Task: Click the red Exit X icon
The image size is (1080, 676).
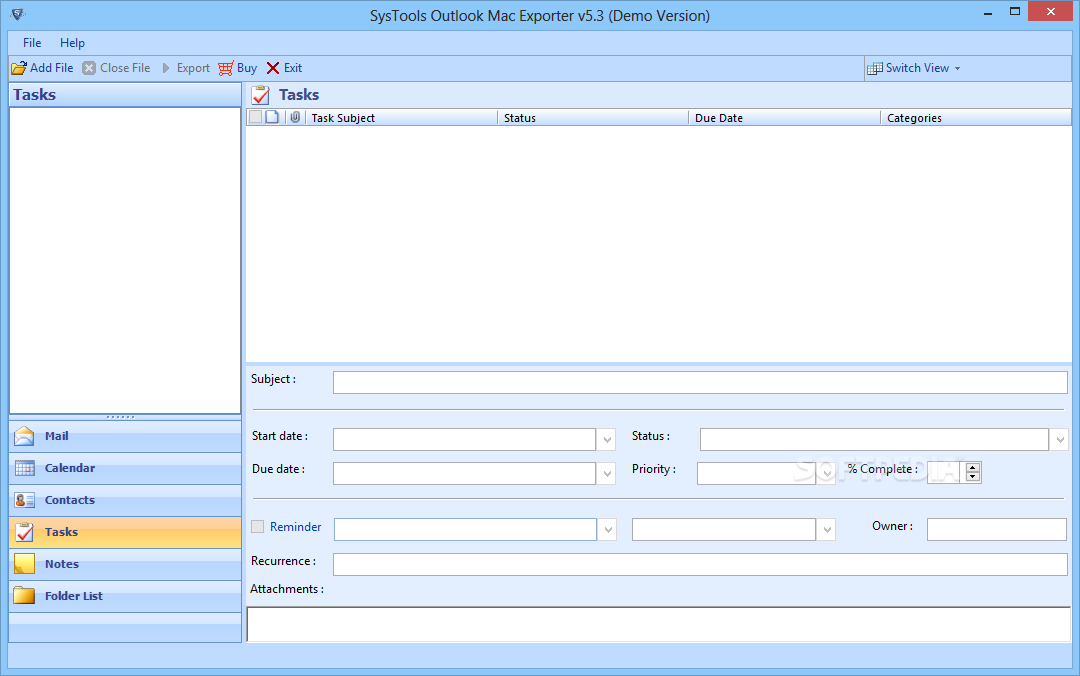Action: pos(273,68)
